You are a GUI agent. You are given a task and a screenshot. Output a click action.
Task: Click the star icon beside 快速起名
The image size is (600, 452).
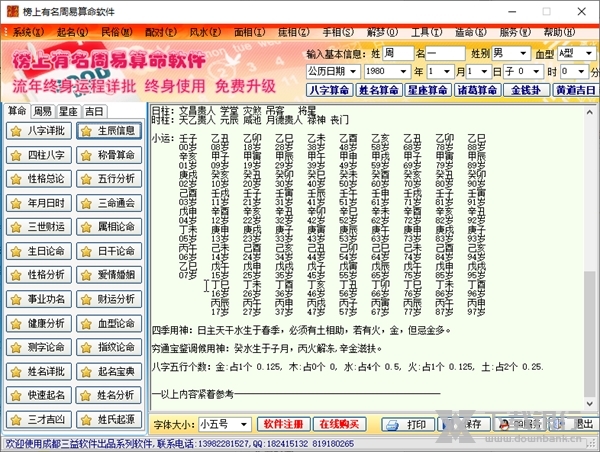click(x=16, y=395)
